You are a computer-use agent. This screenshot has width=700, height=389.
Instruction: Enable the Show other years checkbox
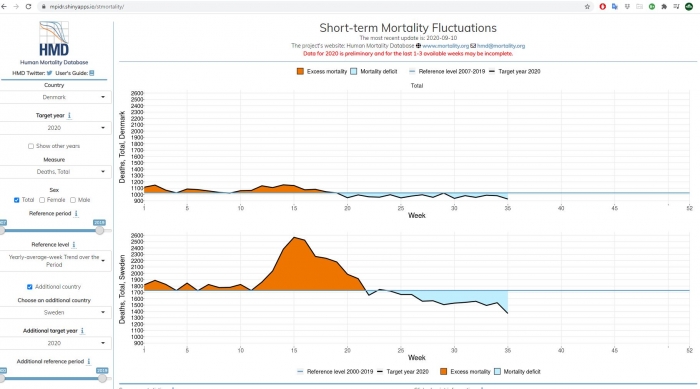tap(31, 146)
